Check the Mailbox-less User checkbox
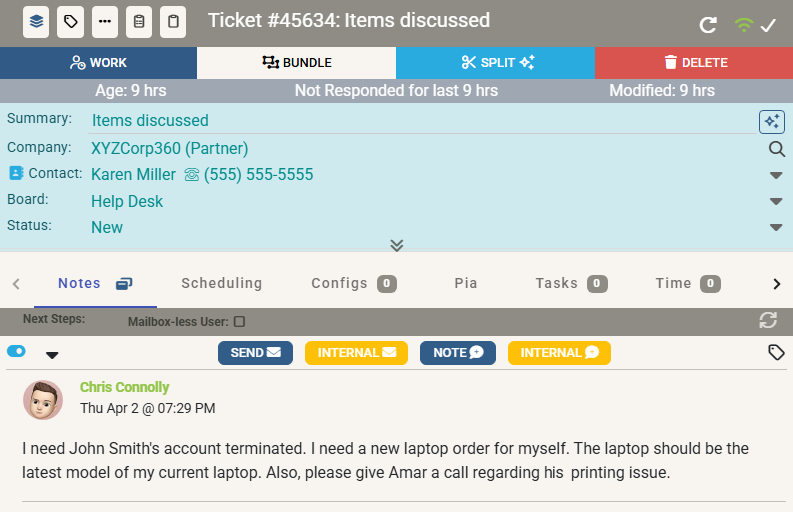Image resolution: width=793 pixels, height=512 pixels. pyautogui.click(x=240, y=322)
